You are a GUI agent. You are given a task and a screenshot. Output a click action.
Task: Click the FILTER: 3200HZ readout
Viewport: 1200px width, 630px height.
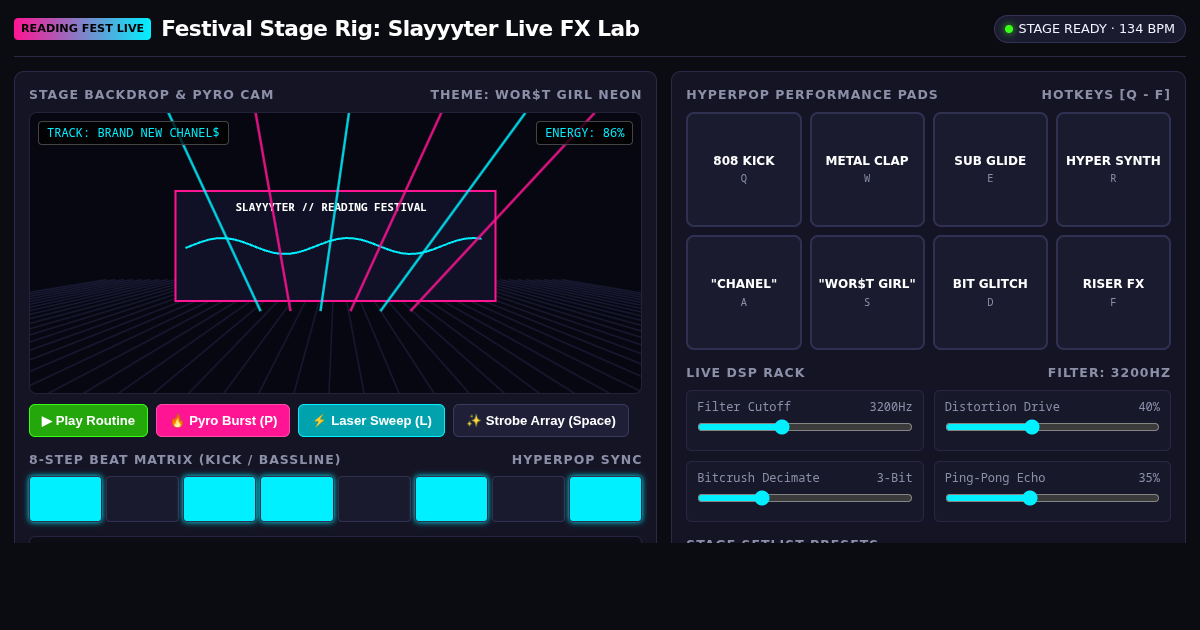pyautogui.click(x=1109, y=373)
